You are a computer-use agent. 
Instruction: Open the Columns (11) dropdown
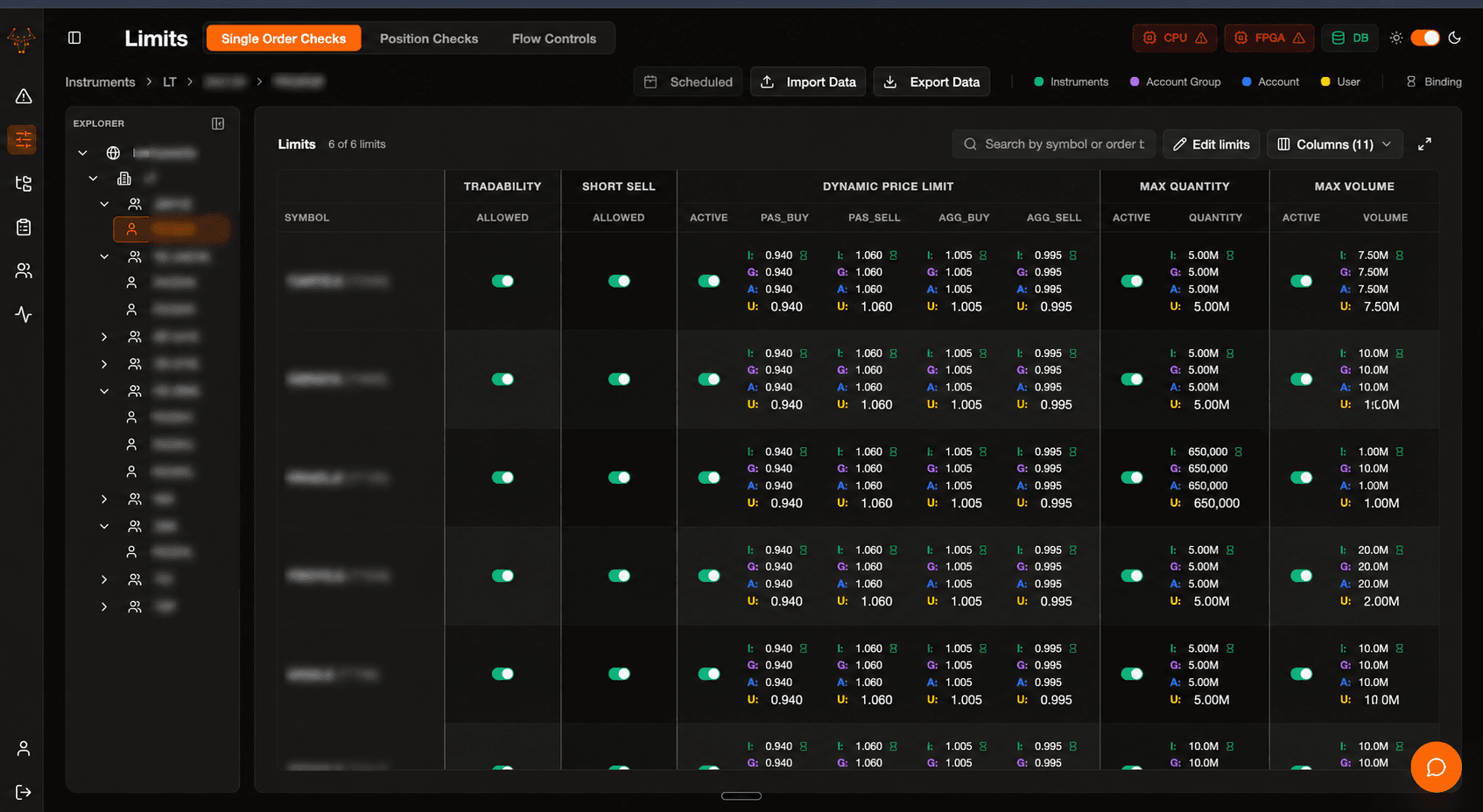click(1334, 144)
